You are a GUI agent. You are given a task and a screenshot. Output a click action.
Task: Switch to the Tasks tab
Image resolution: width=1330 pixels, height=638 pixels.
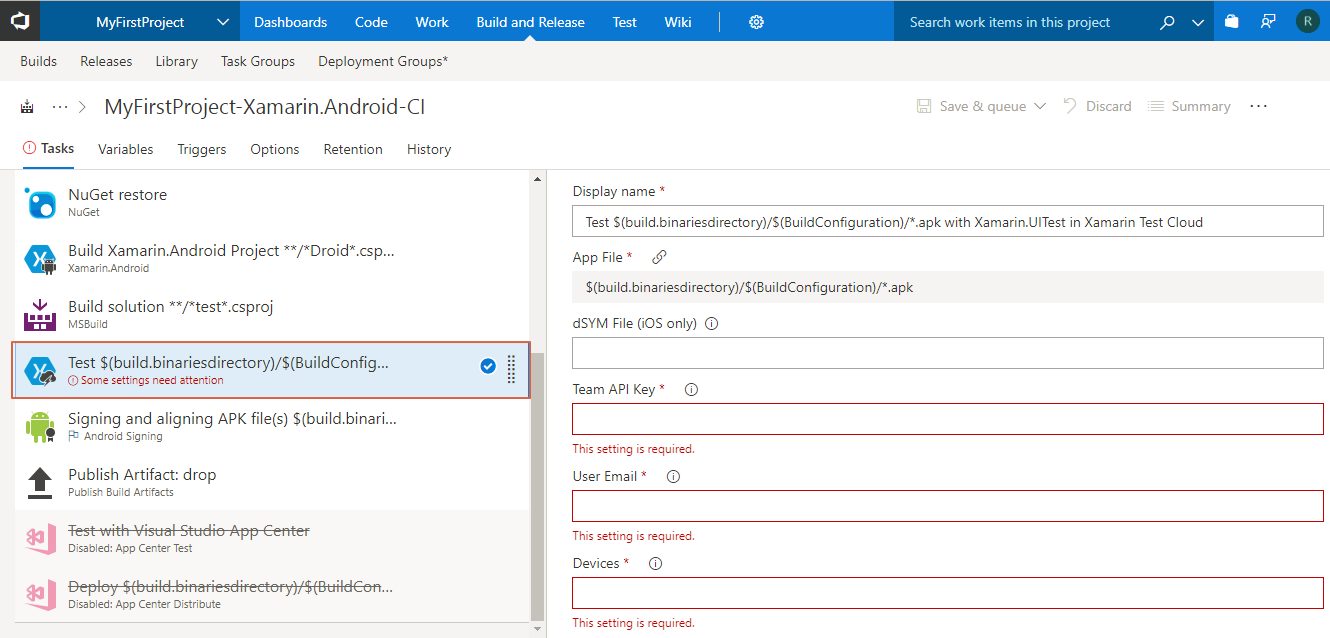click(x=48, y=149)
